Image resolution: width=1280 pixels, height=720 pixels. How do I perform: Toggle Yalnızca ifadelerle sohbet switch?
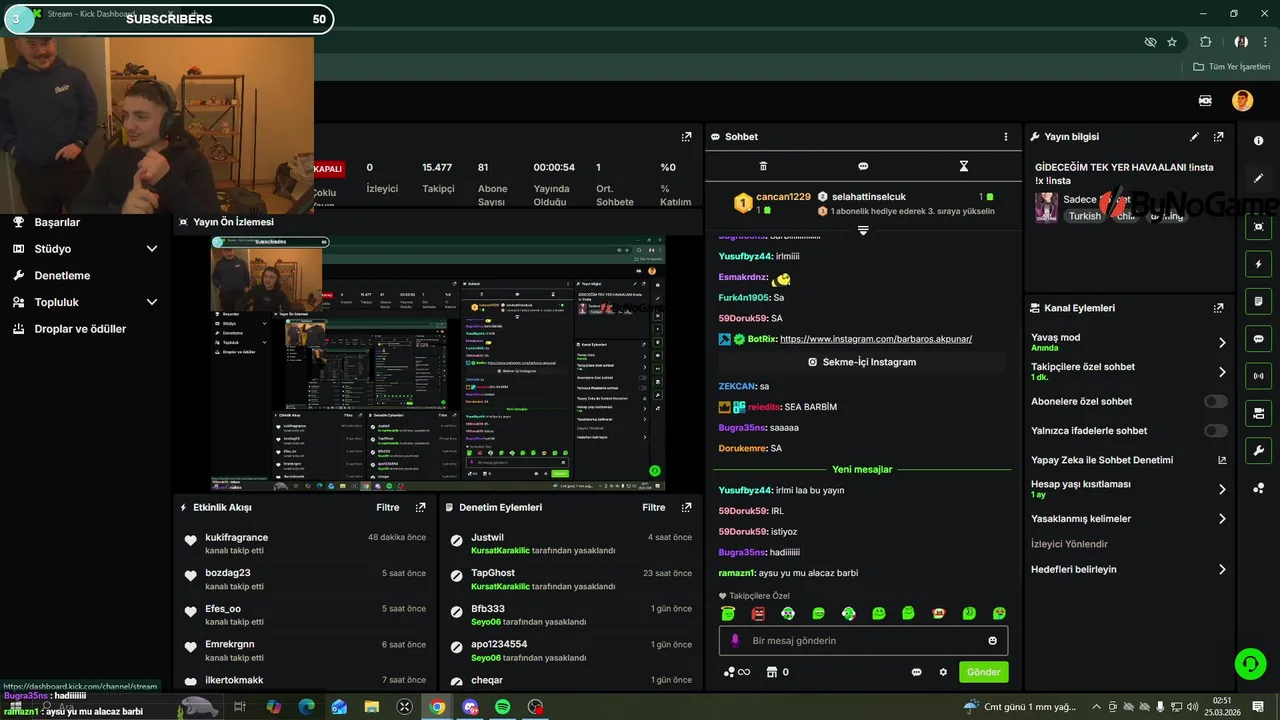(1215, 431)
